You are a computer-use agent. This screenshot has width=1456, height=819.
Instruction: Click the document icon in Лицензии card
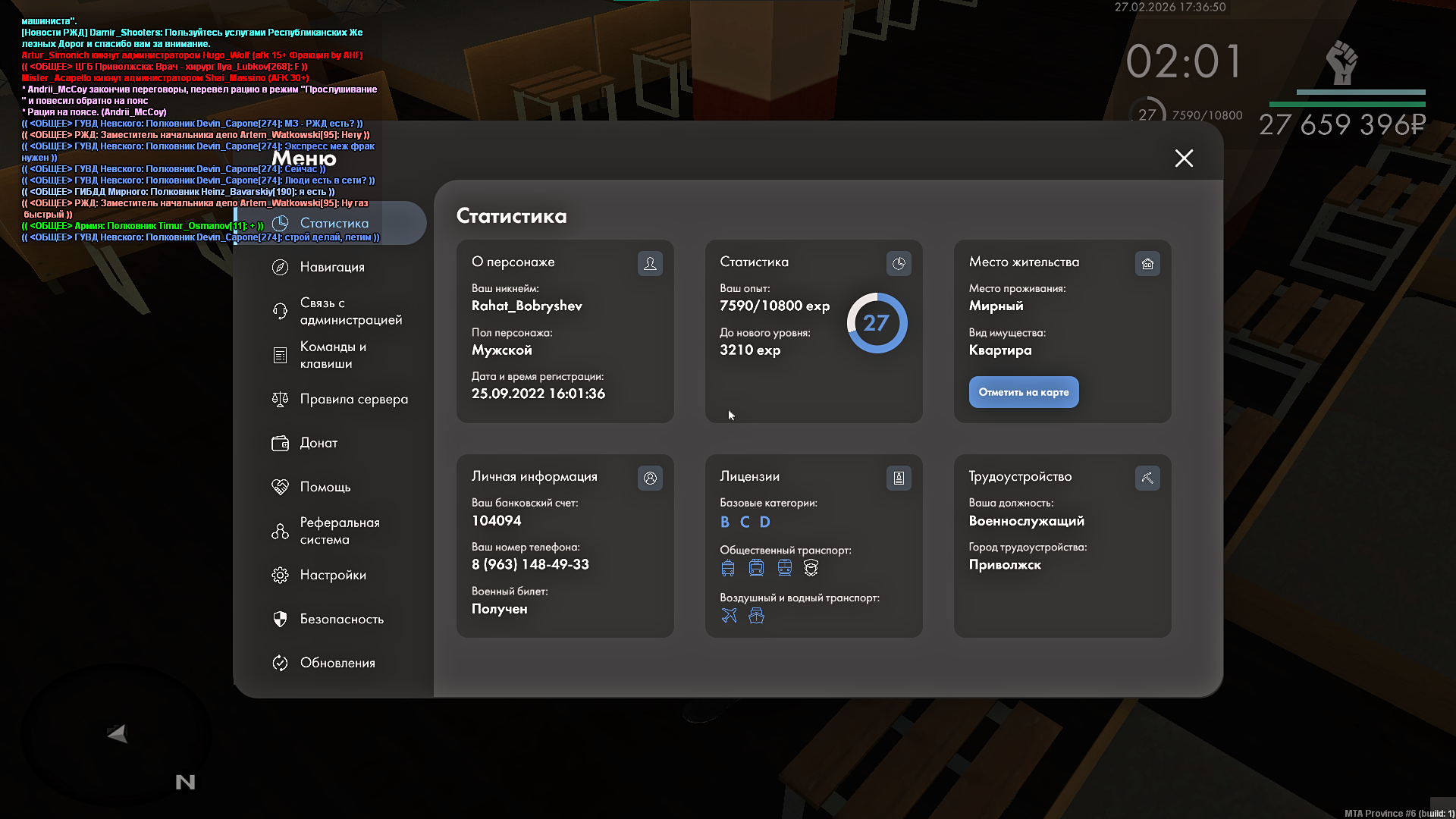pyautogui.click(x=899, y=478)
